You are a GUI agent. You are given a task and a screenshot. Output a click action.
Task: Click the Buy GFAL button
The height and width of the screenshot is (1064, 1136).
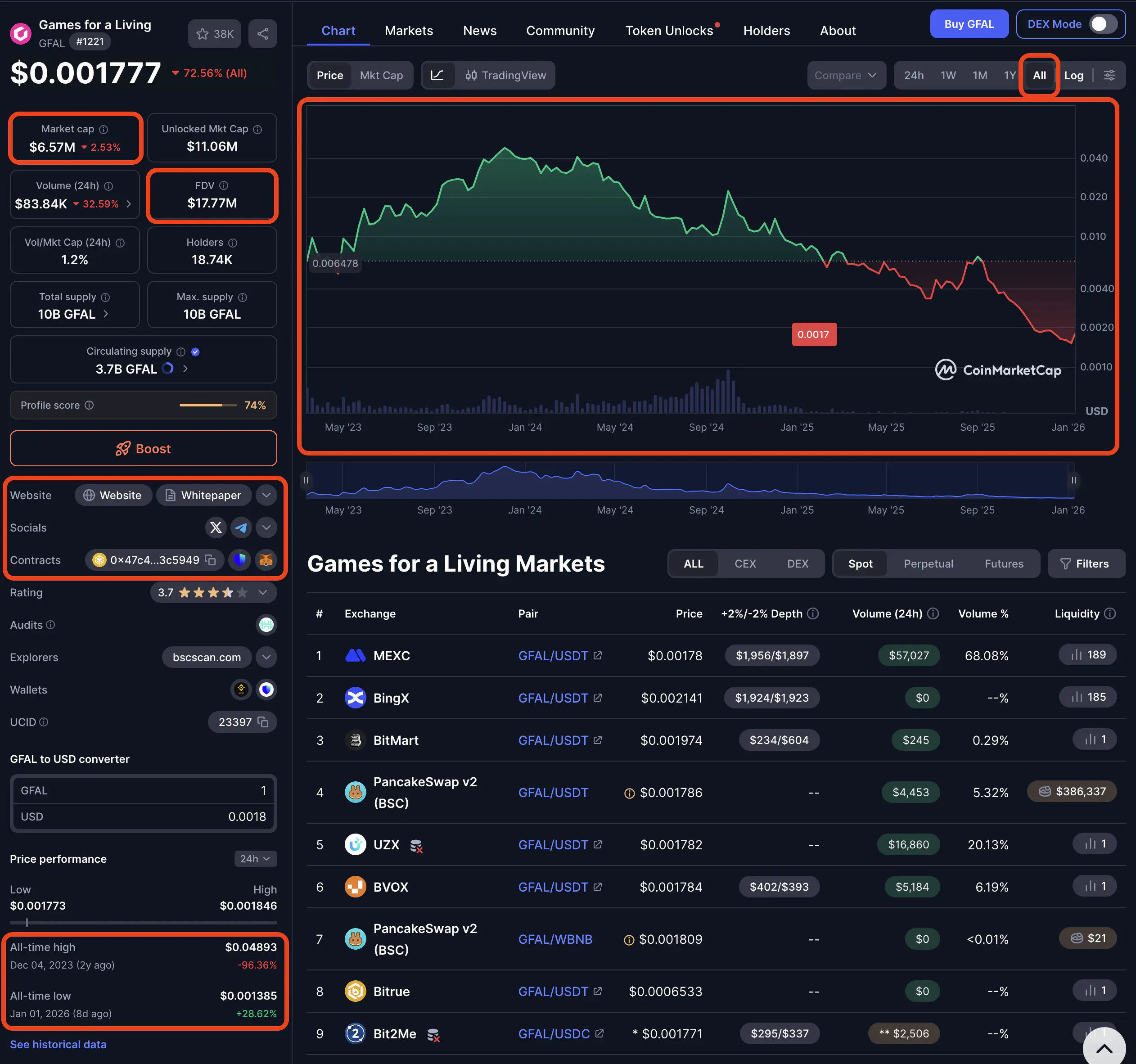pyautogui.click(x=969, y=24)
